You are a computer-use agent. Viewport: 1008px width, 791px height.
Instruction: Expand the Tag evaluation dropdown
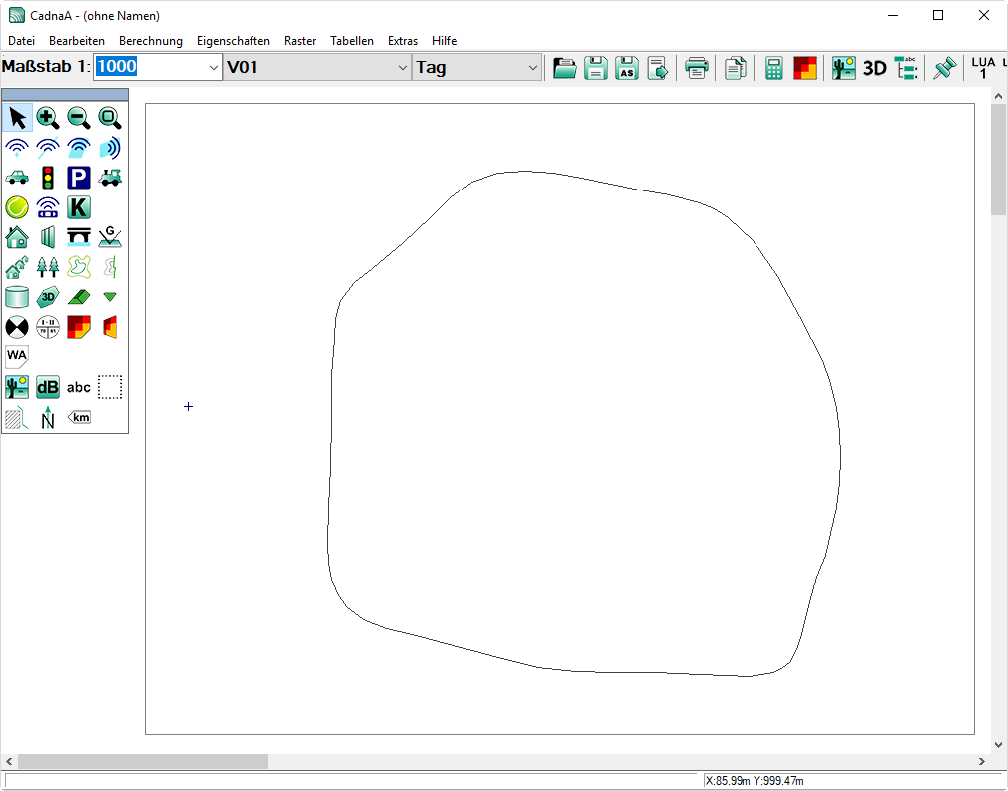pos(532,68)
